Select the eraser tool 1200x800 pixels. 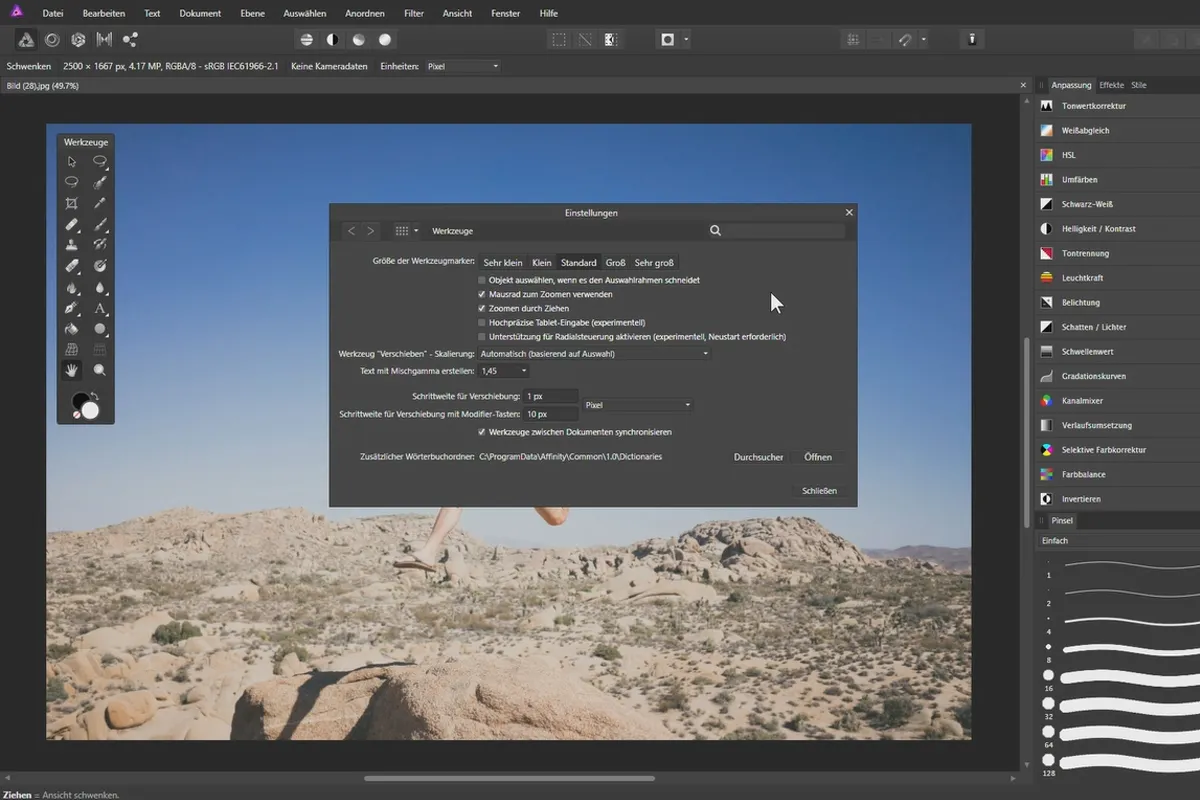[x=72, y=266]
